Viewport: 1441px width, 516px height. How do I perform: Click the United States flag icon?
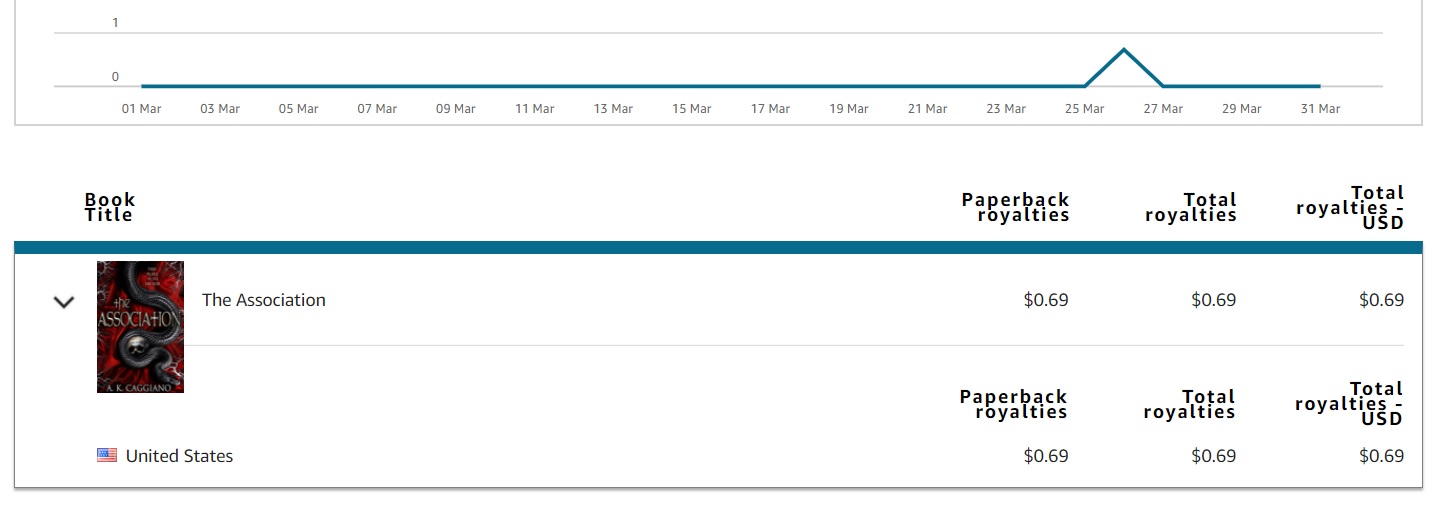[x=107, y=456]
